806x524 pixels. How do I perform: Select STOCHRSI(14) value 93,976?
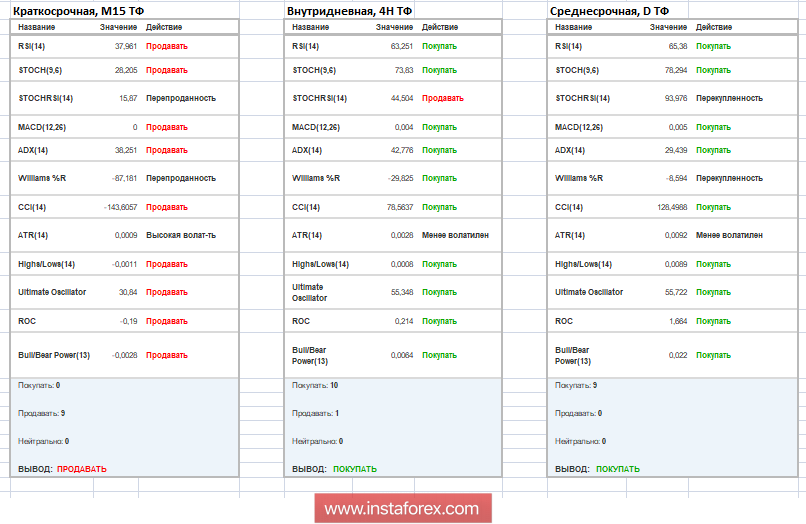pos(676,98)
